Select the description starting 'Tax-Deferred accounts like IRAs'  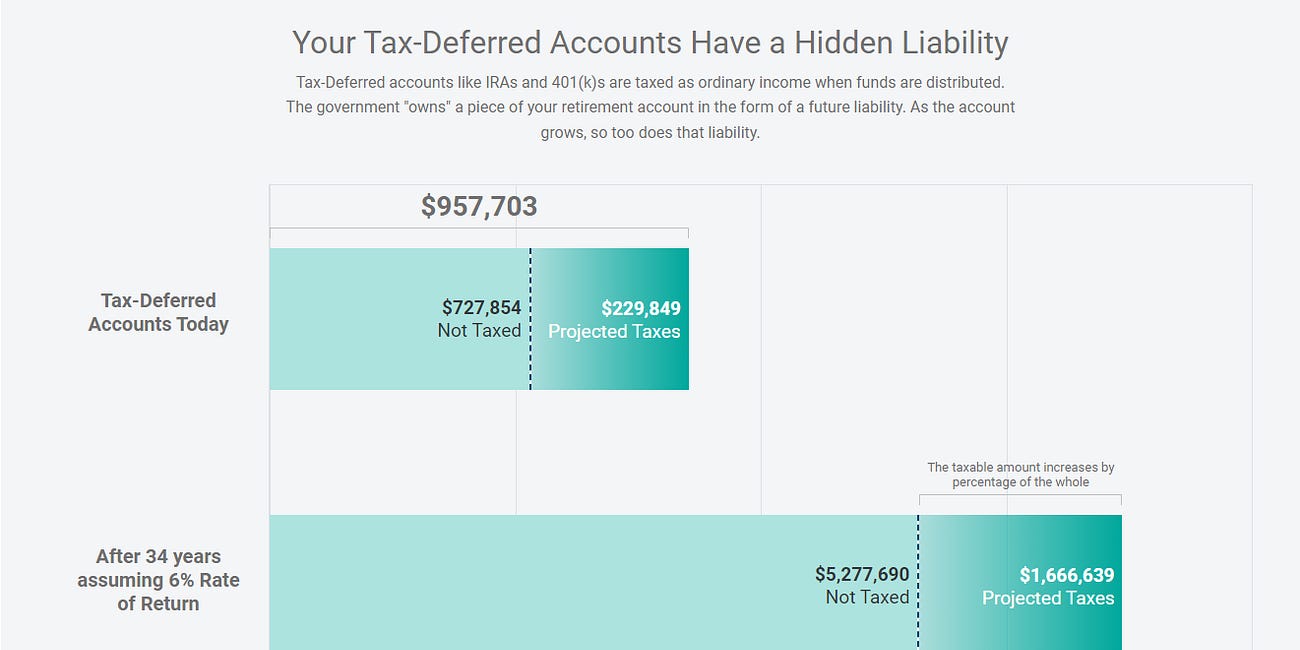pyautogui.click(x=650, y=107)
